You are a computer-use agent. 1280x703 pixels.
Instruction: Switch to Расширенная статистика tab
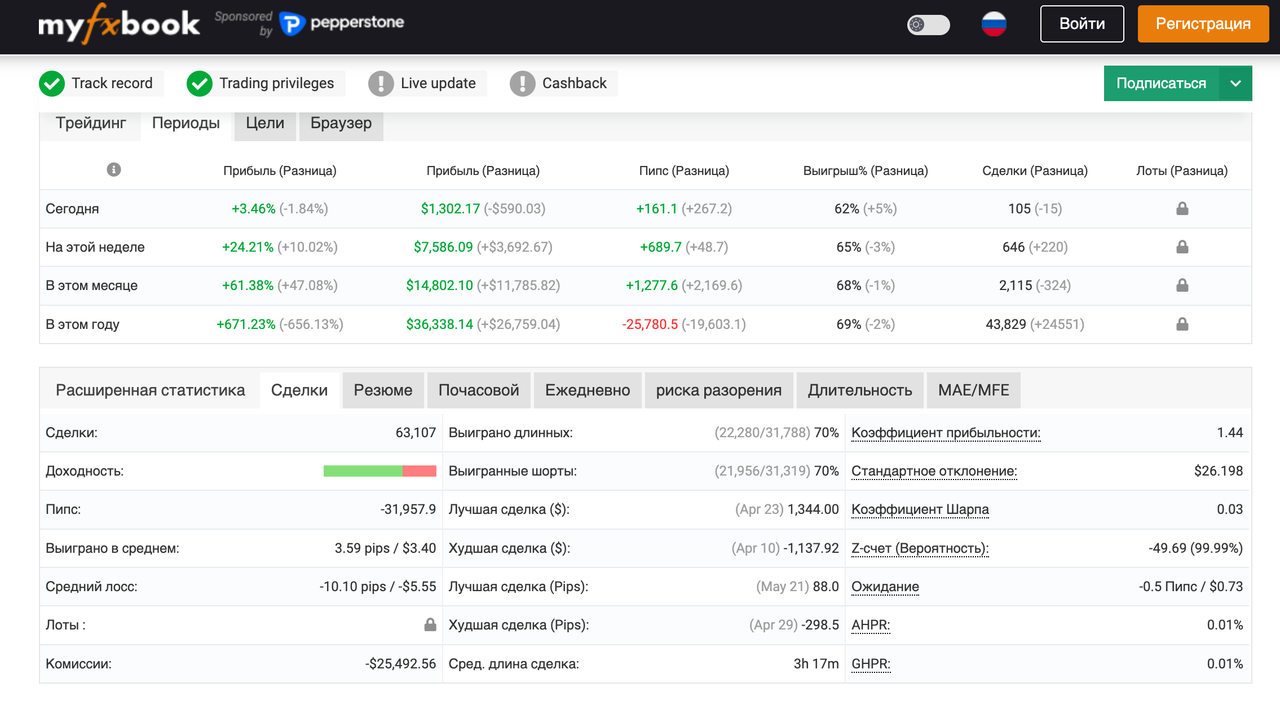150,390
